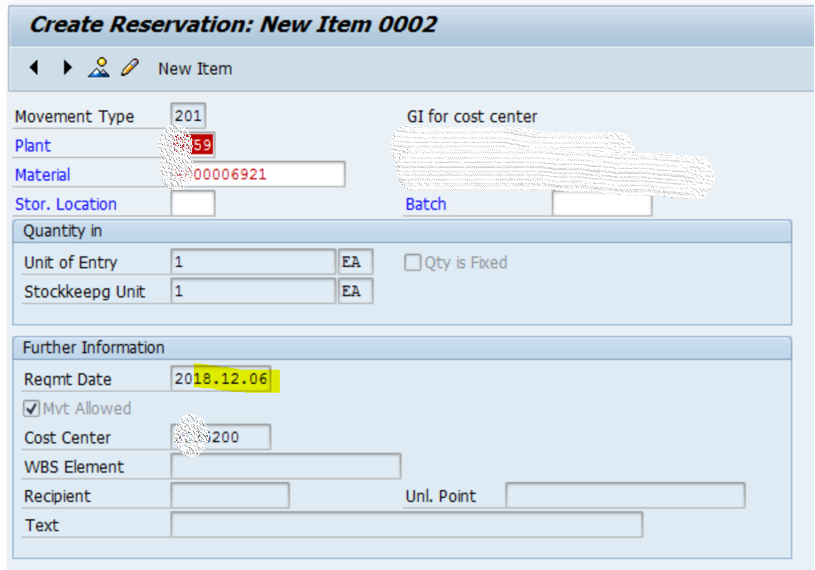Image resolution: width=815 pixels, height=570 pixels.
Task: Focus the WBS Element field
Action: pyautogui.click(x=286, y=466)
